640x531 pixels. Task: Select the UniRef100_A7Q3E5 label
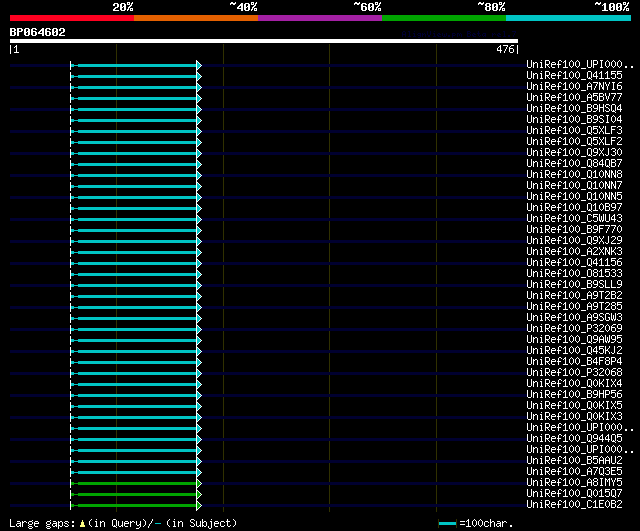(x=574, y=472)
